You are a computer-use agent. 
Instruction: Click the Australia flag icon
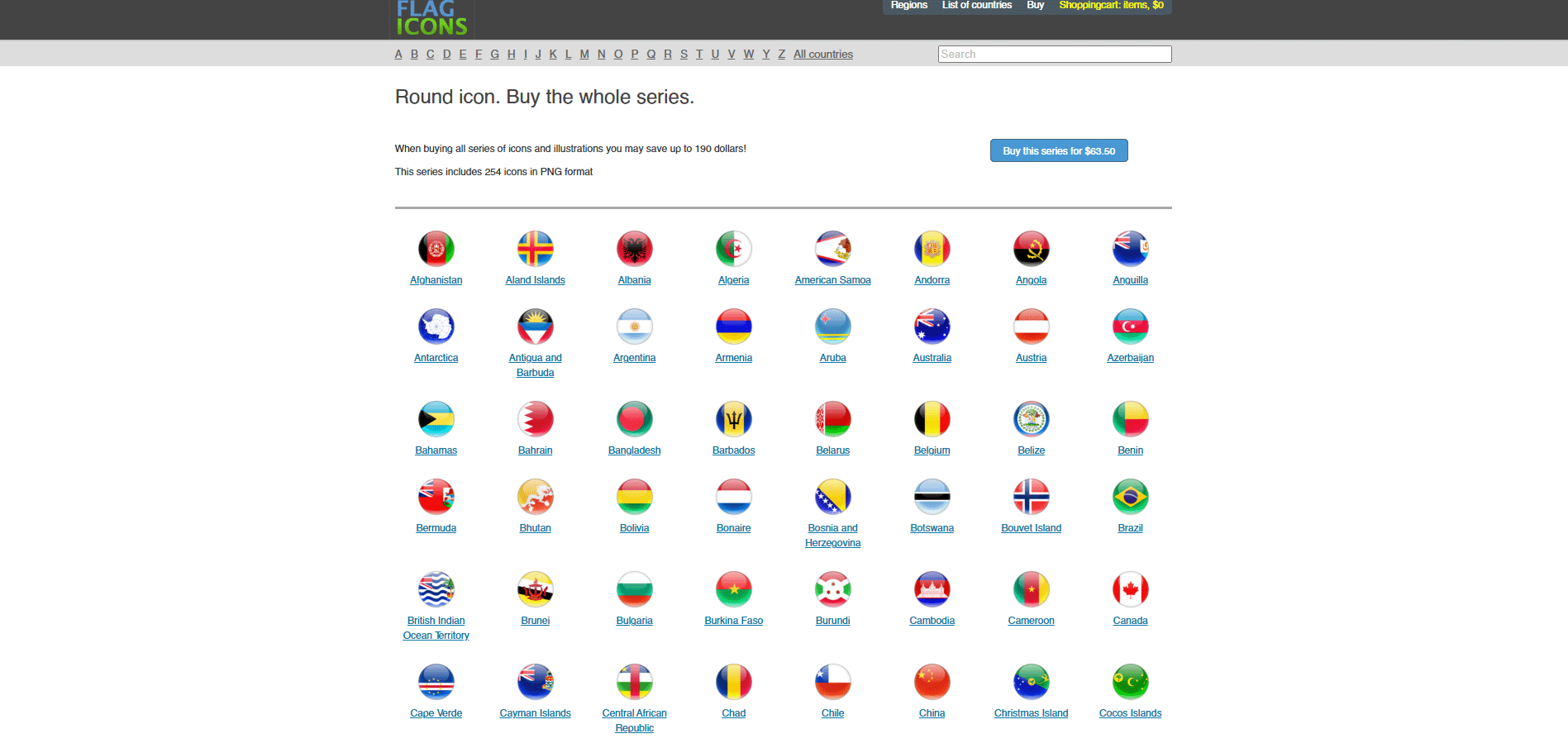[x=932, y=326]
